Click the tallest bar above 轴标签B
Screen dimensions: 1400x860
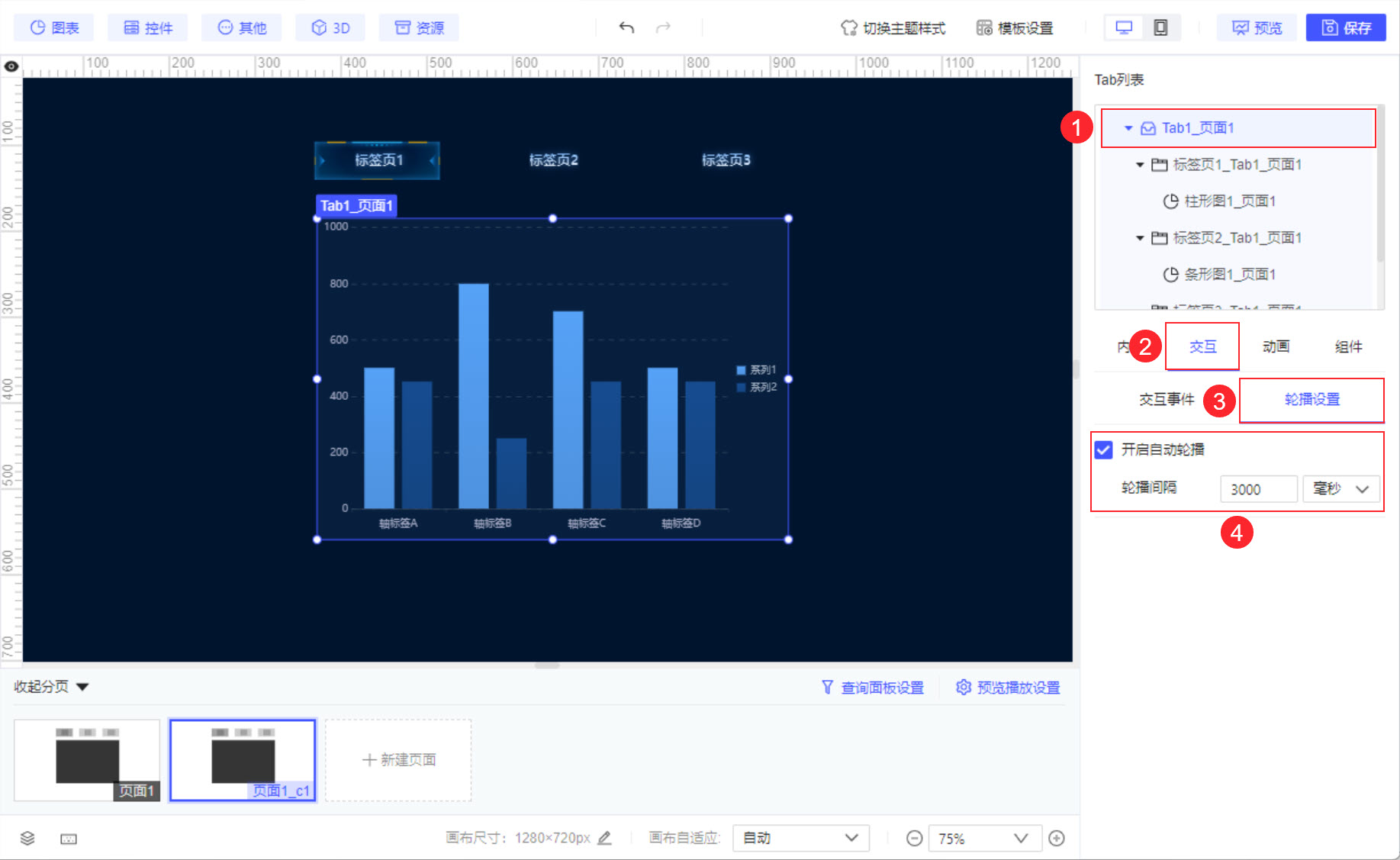[x=474, y=395]
